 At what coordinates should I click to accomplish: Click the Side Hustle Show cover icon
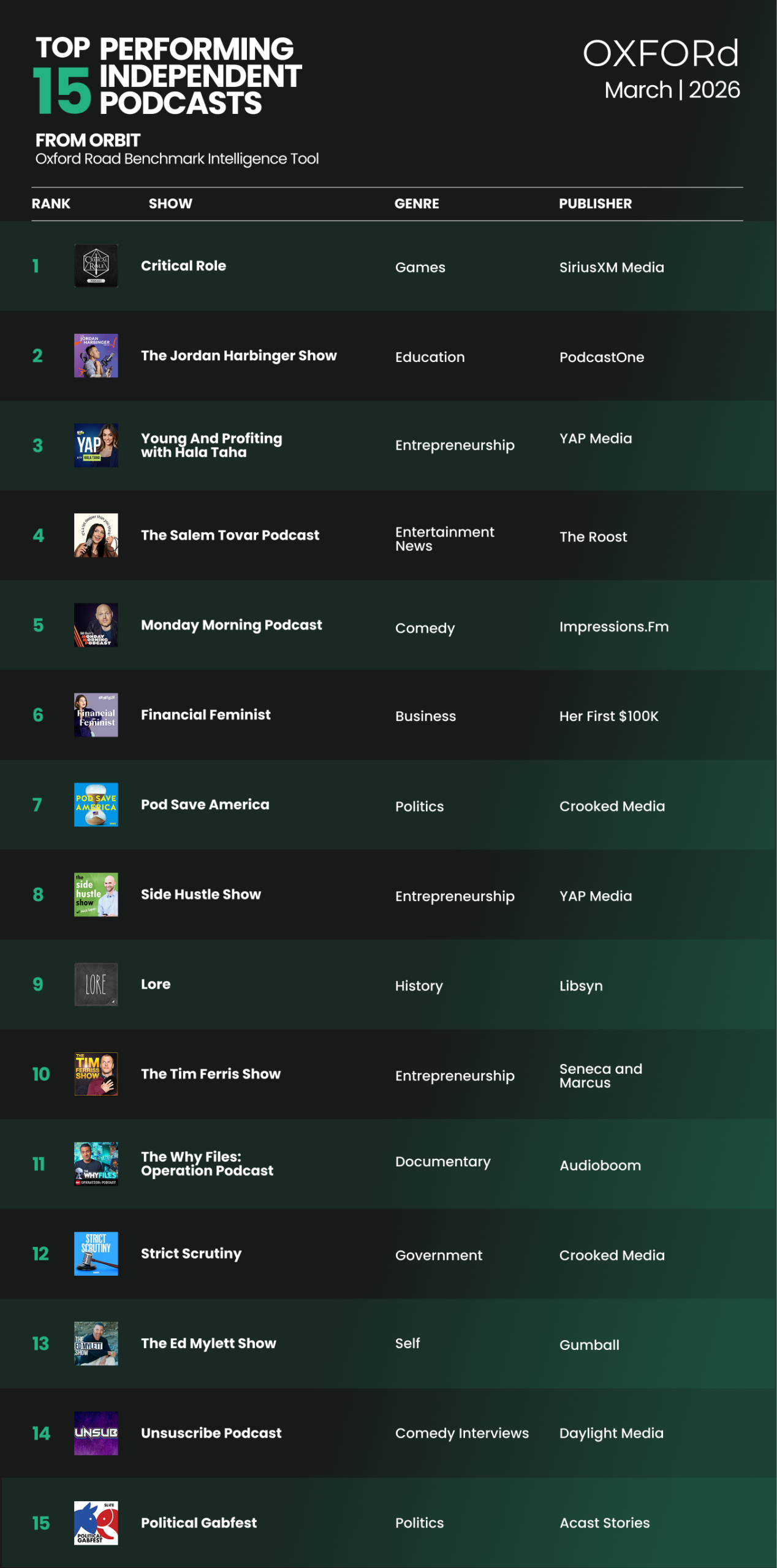pyautogui.click(x=96, y=894)
